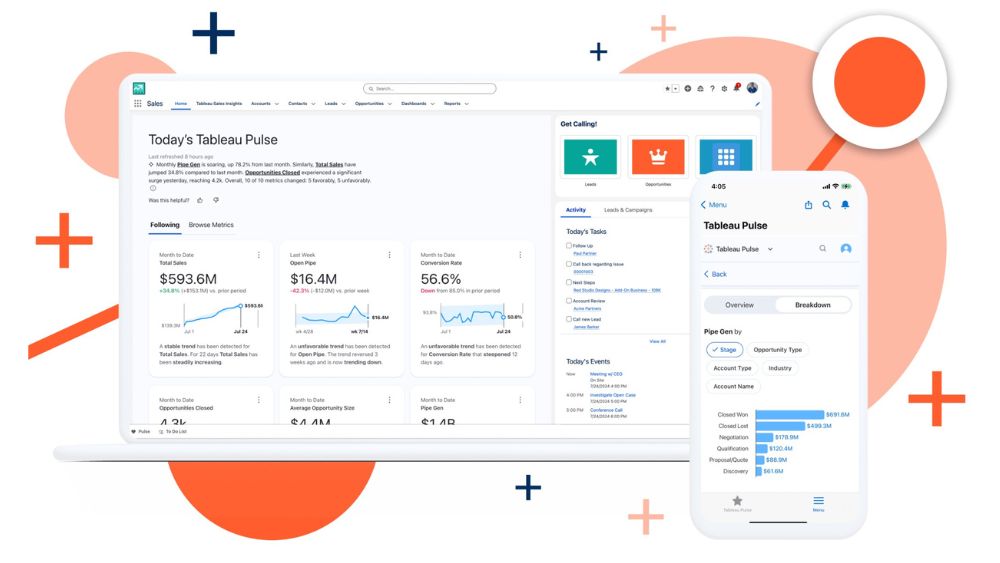1000x563 pixels.
Task: Click the favorites star icon
Action: click(668, 89)
